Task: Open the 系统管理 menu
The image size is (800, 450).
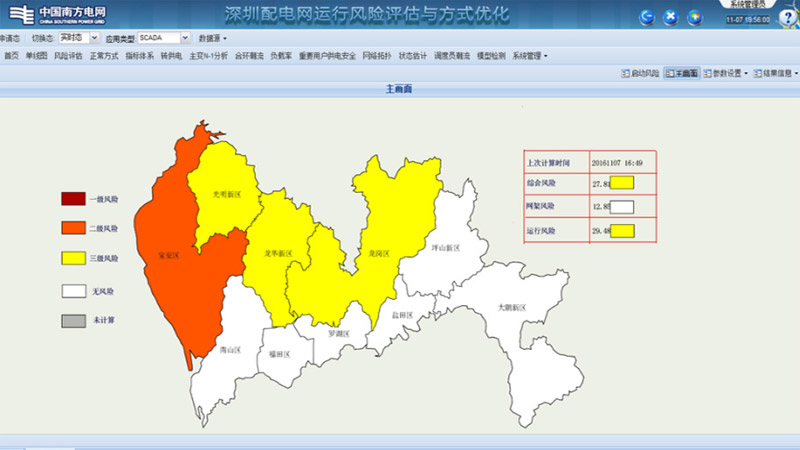Action: [x=529, y=56]
